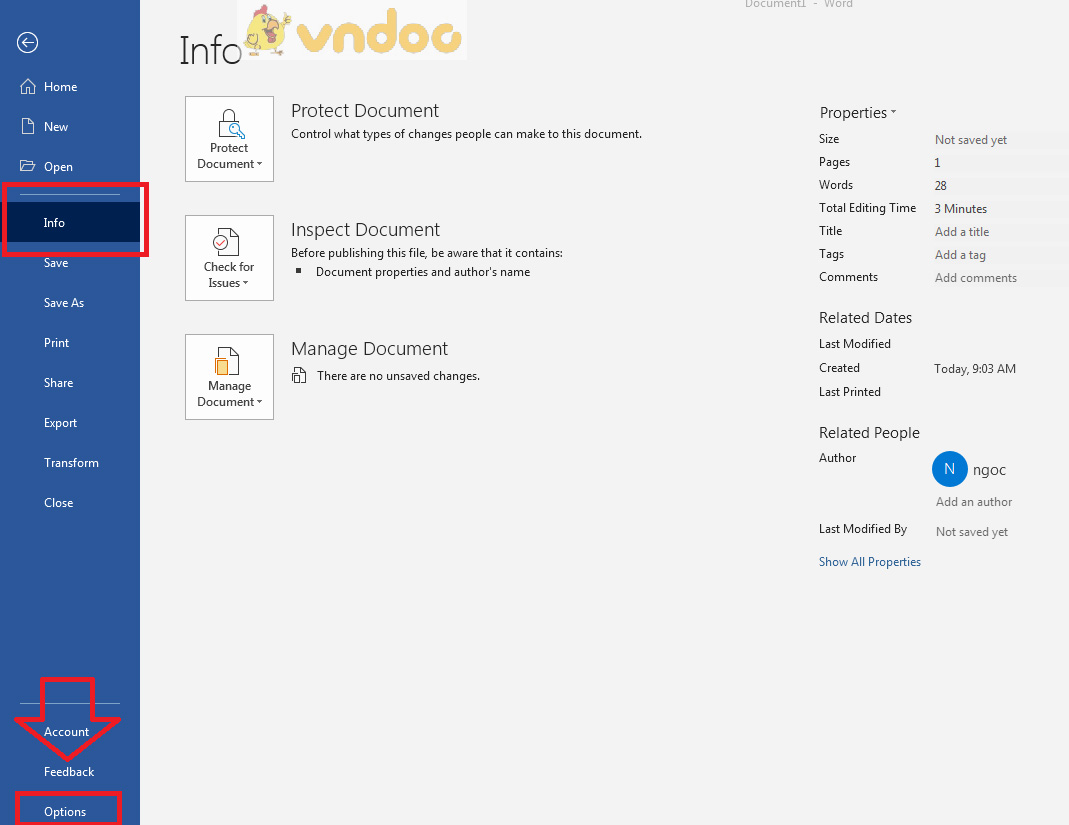Click the New blank page icon
Viewport: 1069px width, 825px height.
pyautogui.click(x=28, y=127)
